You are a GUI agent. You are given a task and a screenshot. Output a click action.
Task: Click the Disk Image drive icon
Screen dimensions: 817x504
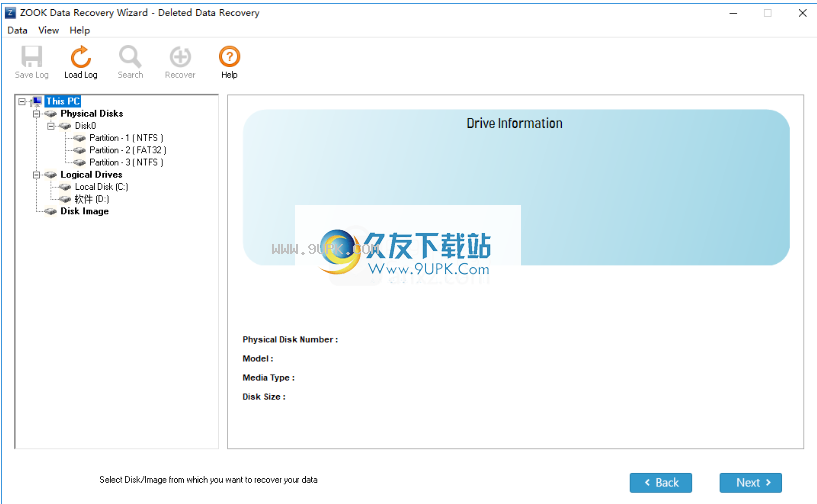pos(51,211)
